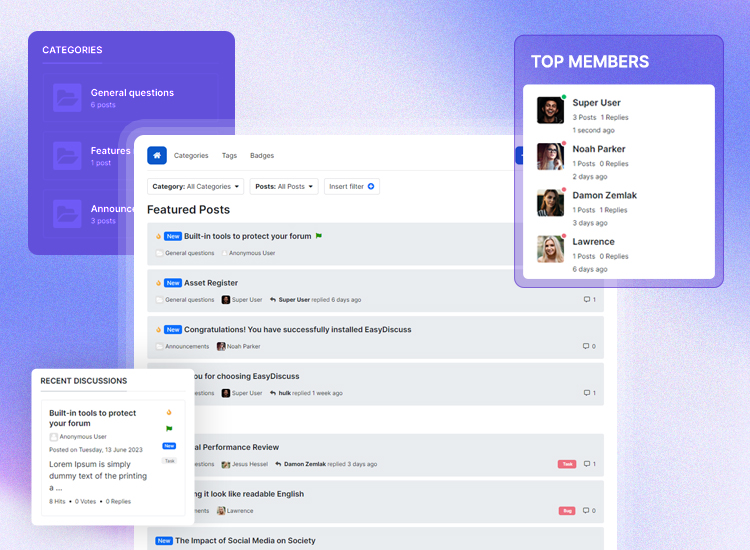
Task: Click the Announcements category under Congratulations post
Action: [187, 346]
